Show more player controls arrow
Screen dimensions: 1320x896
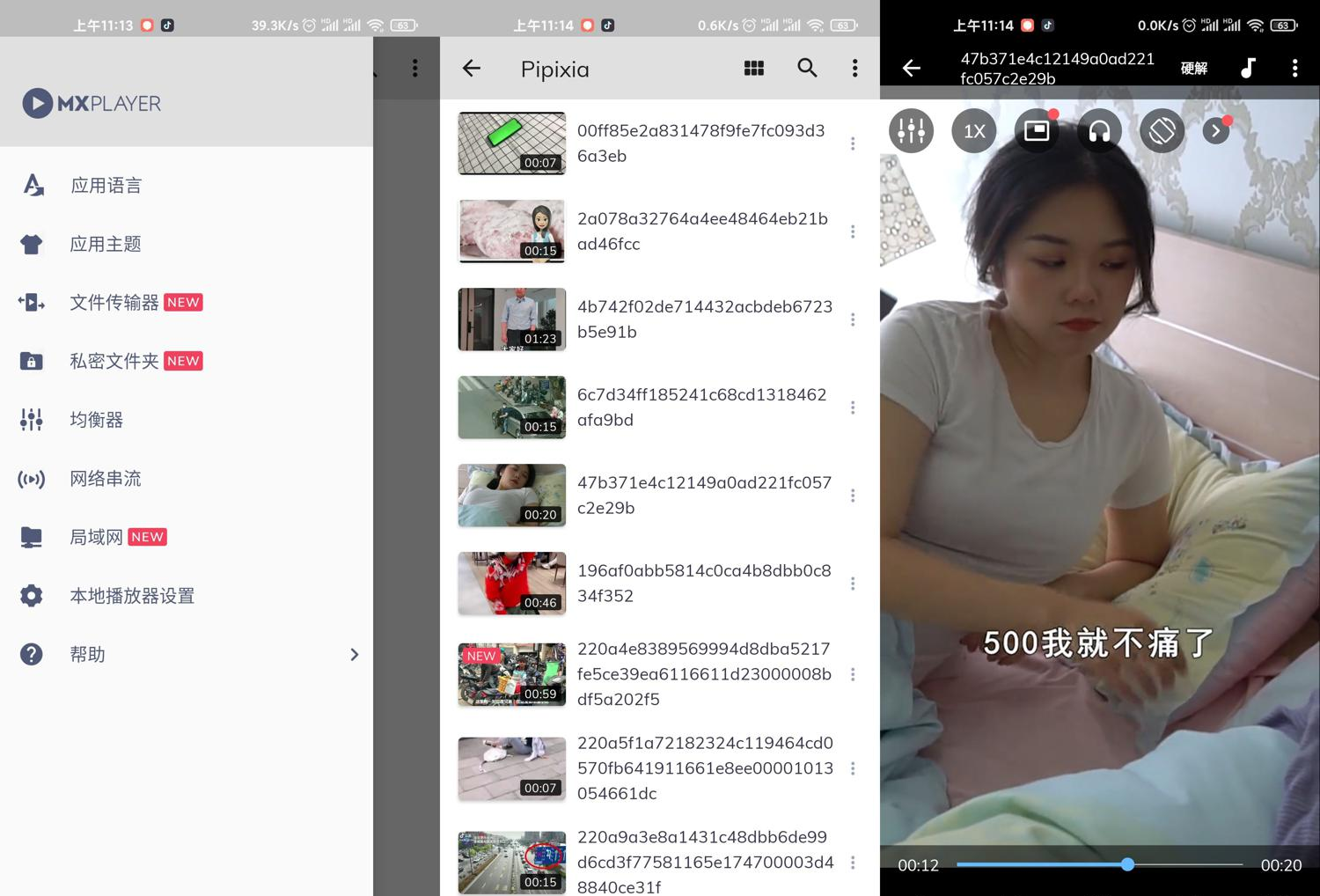pyautogui.click(x=1216, y=131)
